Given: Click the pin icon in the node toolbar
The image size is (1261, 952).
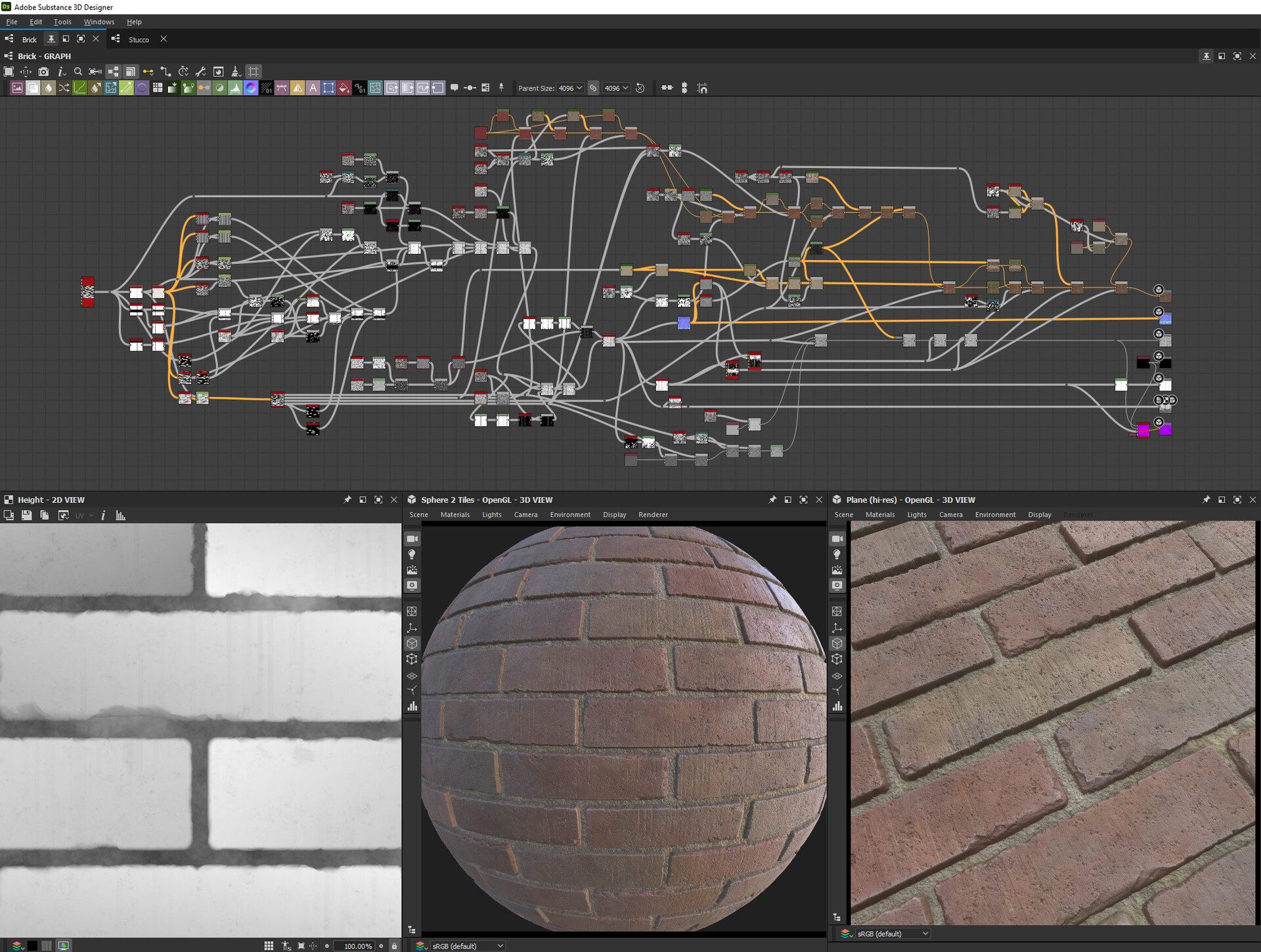Looking at the screenshot, I should 501,88.
